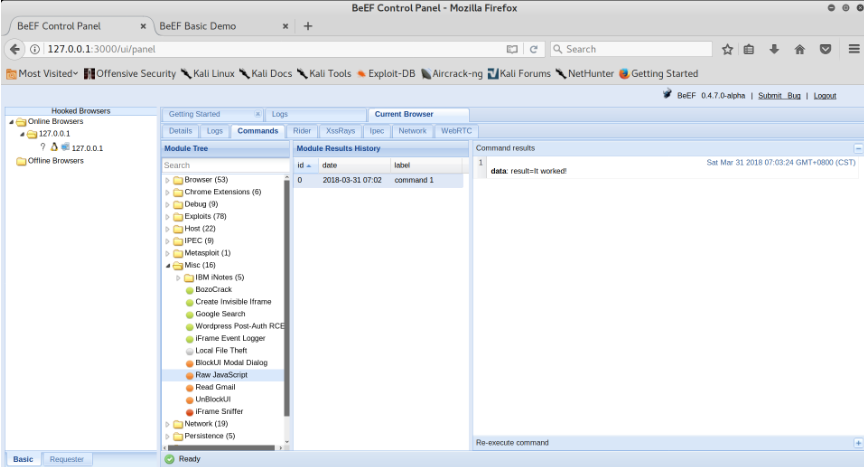Select the Google Search module
The image size is (864, 467).
tap(220, 314)
